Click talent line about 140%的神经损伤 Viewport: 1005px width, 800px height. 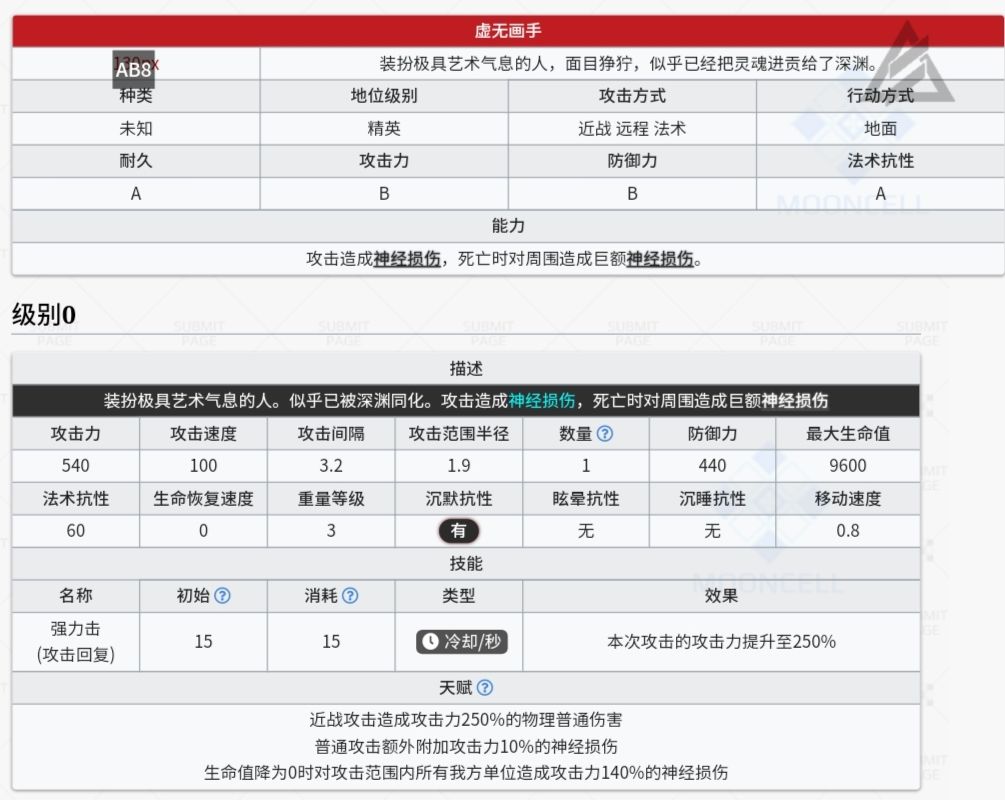pyautogui.click(x=466, y=772)
